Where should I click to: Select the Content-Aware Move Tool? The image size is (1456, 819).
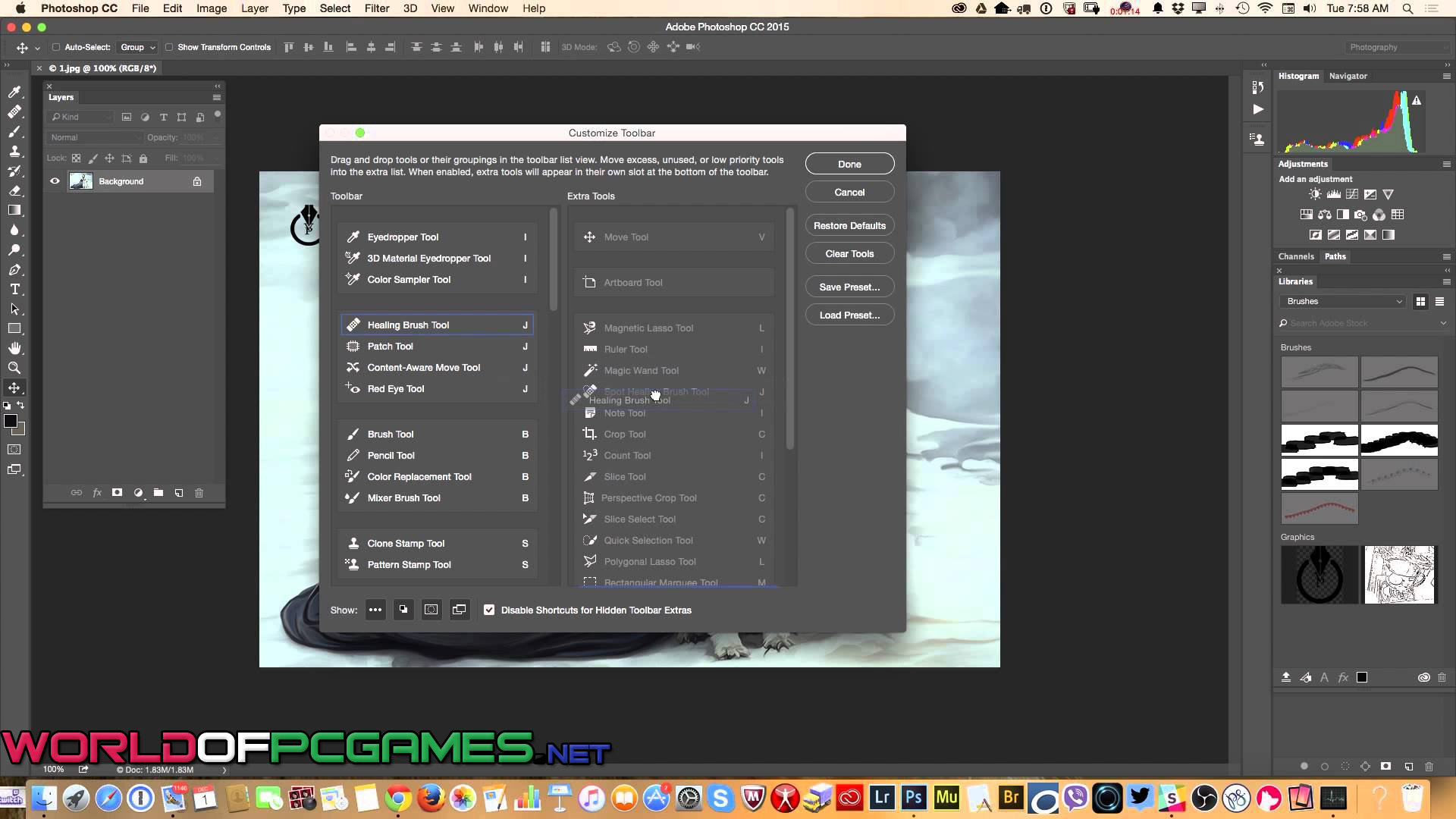click(423, 367)
